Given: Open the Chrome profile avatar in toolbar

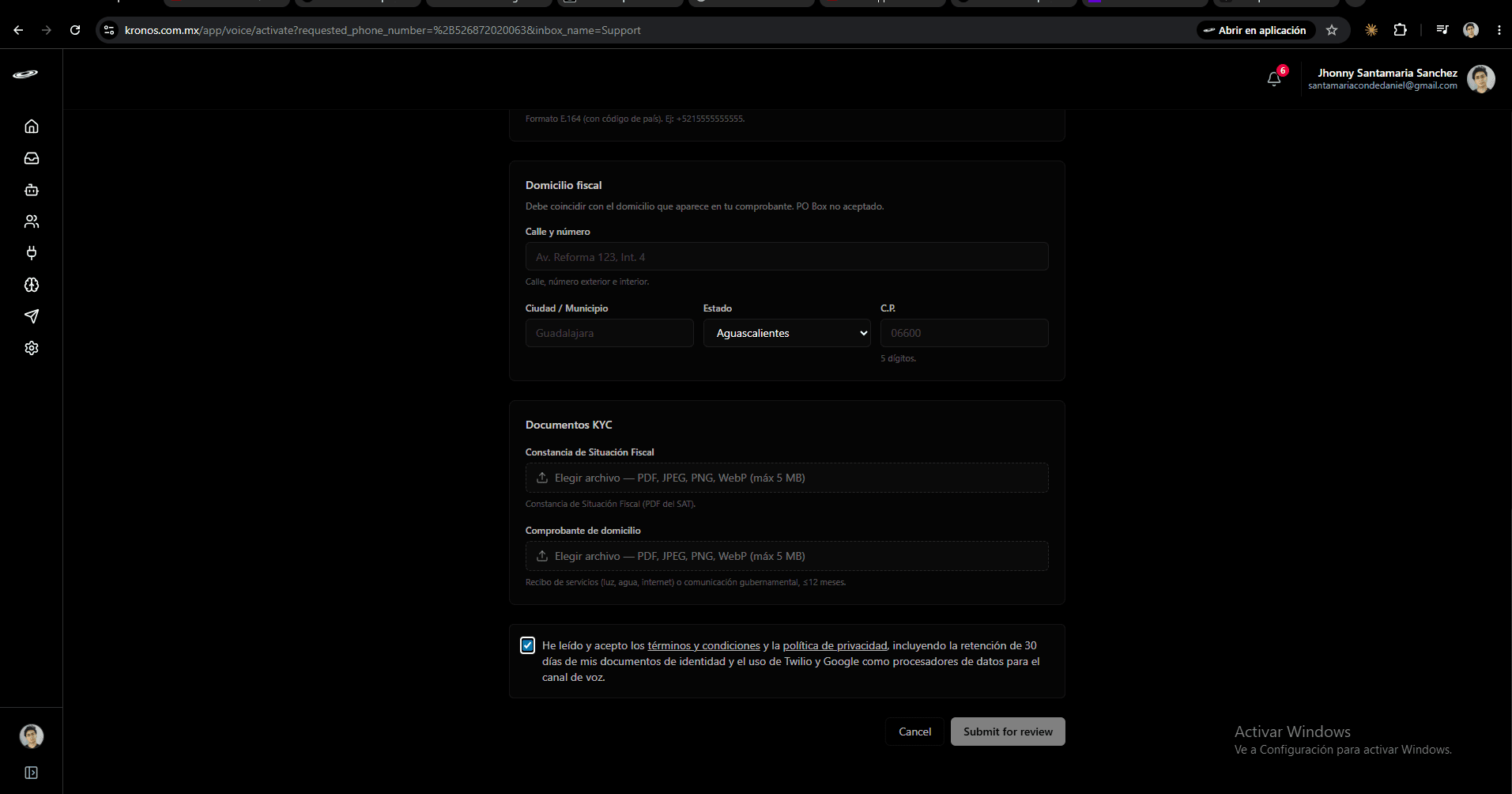Looking at the screenshot, I should pos(1471,30).
